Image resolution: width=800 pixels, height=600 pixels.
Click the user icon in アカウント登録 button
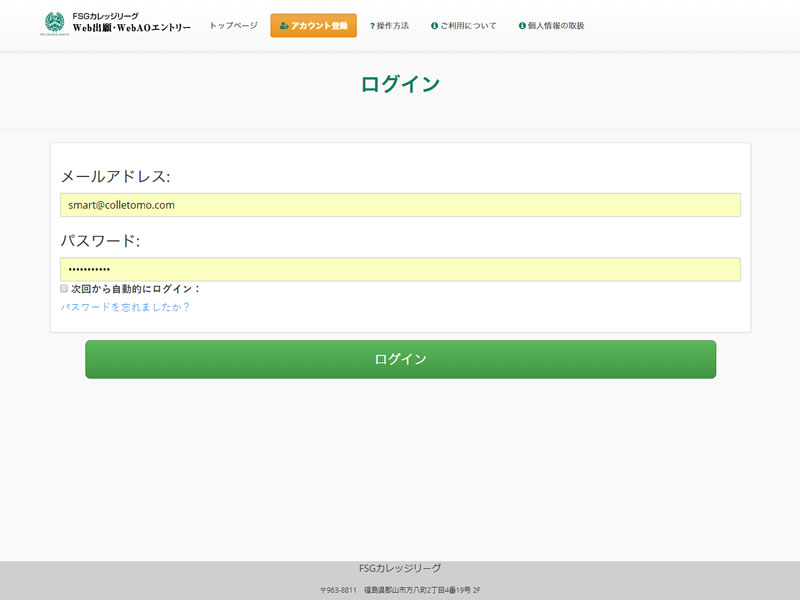click(284, 26)
